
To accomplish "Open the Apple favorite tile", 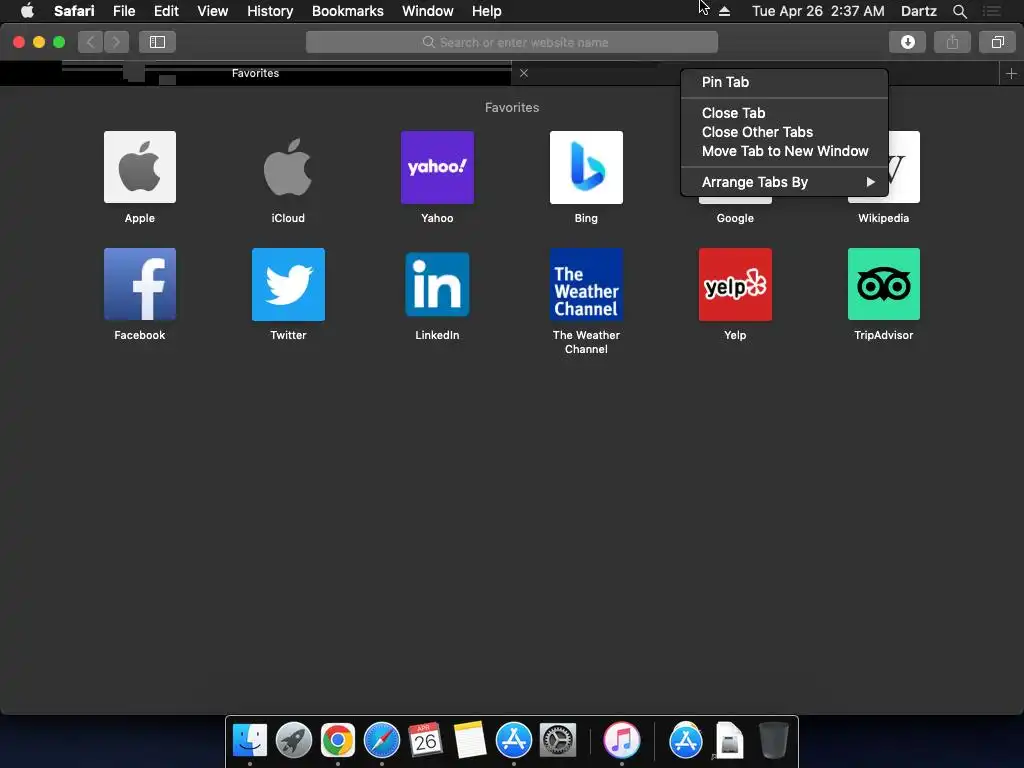I will [140, 167].
